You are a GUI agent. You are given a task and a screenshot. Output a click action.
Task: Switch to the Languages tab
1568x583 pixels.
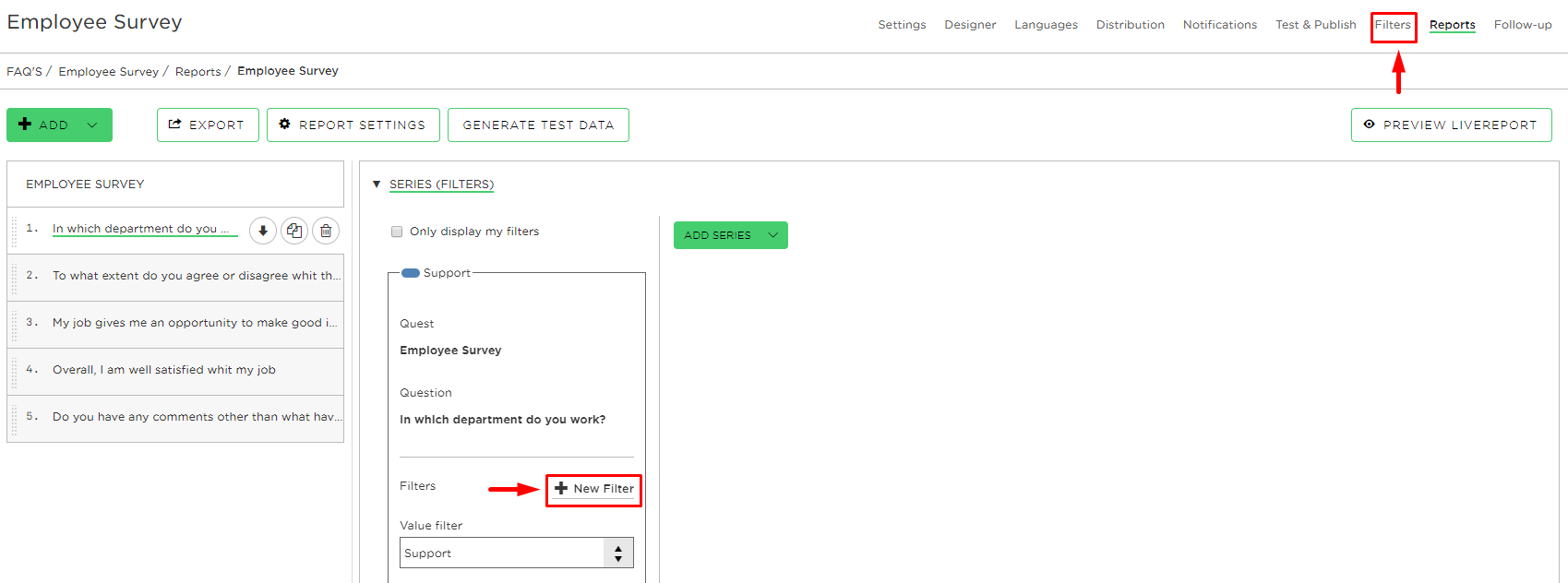coord(1046,25)
